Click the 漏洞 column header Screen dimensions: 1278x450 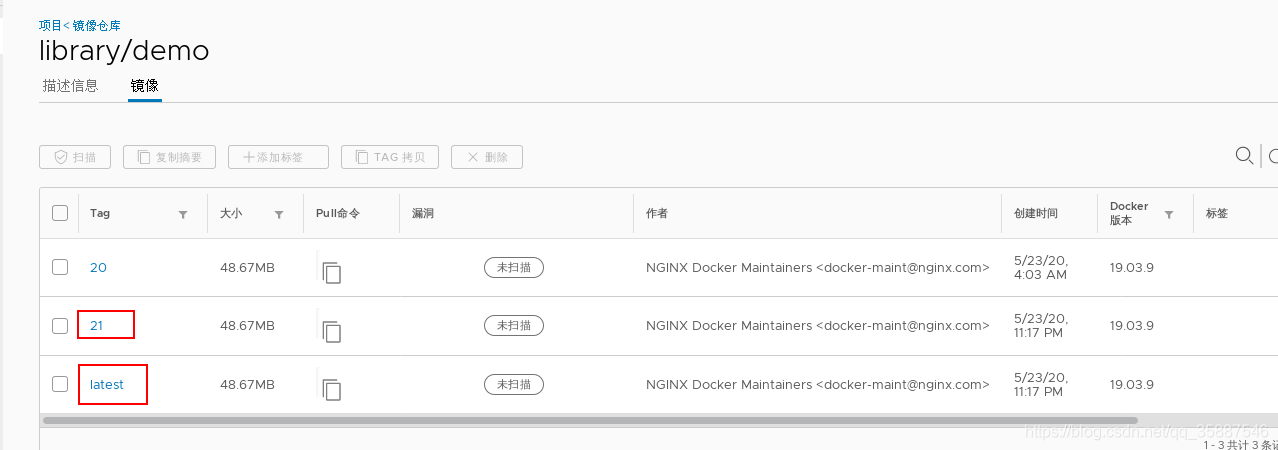pyautogui.click(x=423, y=214)
